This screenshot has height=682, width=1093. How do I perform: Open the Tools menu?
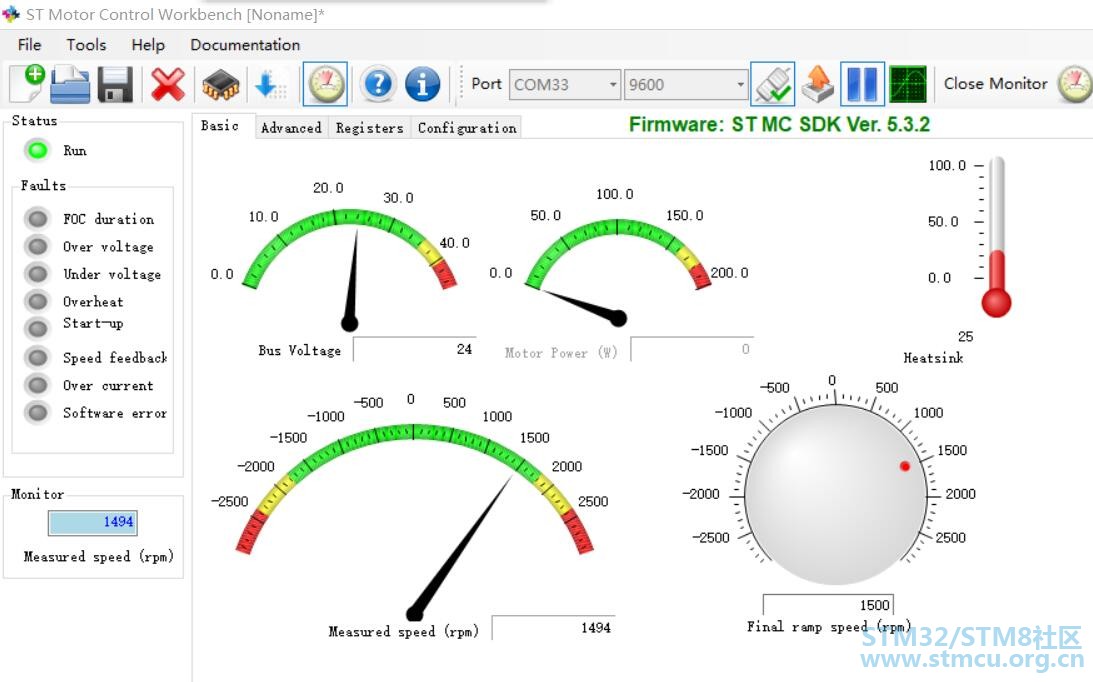tap(86, 45)
